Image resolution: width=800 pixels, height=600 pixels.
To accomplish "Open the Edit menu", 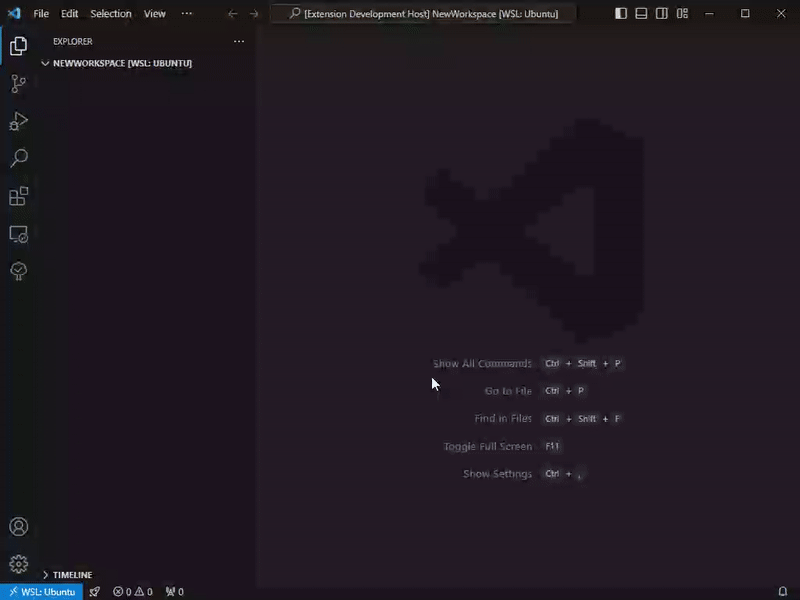I will point(69,14).
